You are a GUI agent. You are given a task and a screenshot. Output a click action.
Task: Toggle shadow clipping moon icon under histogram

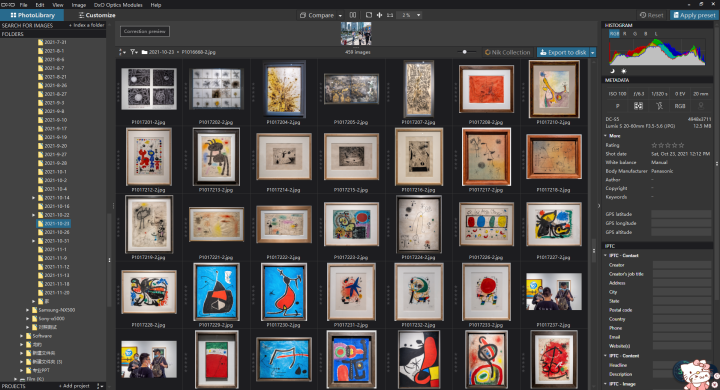pos(612,71)
